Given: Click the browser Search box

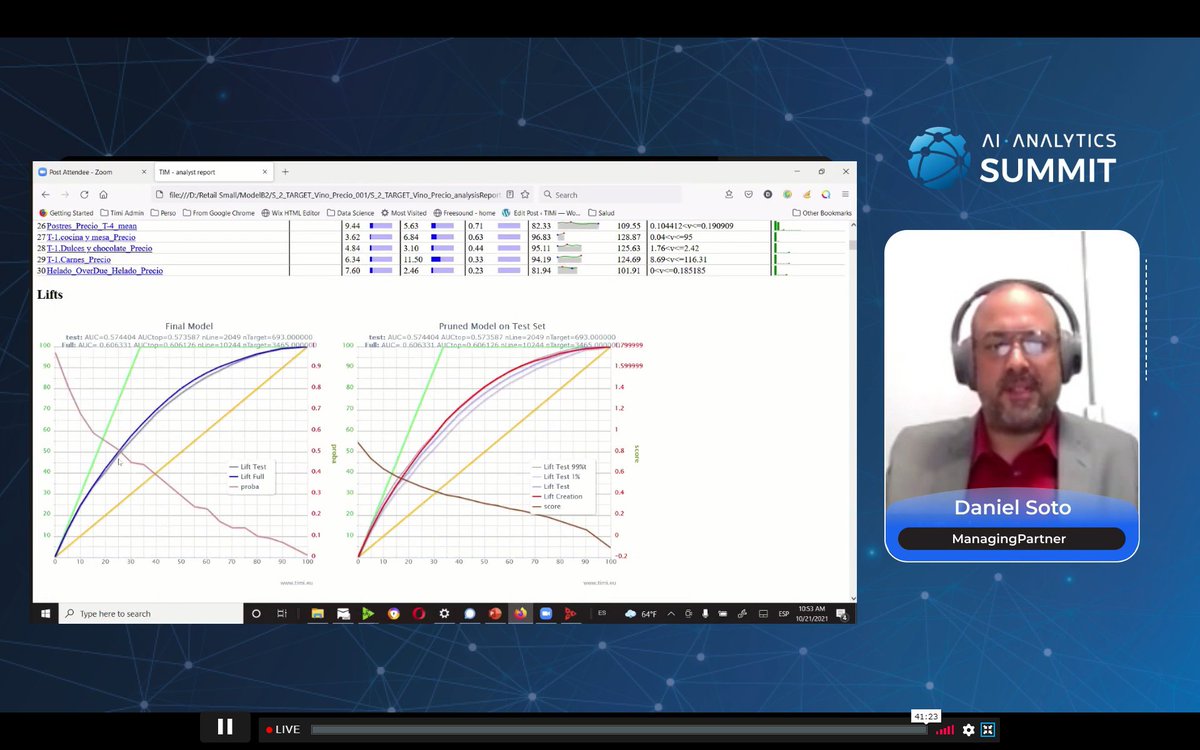Looking at the screenshot, I should (x=611, y=195).
